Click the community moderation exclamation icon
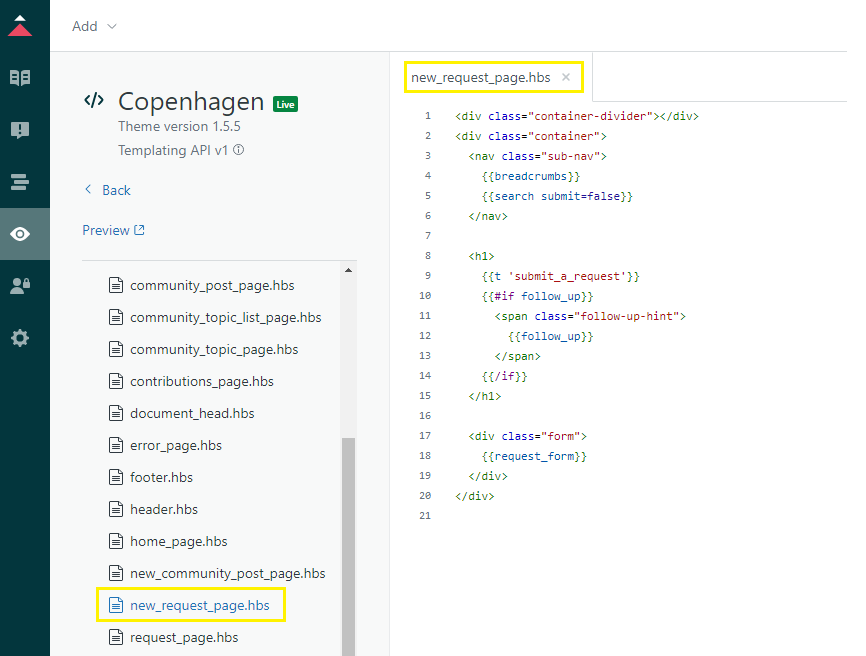This screenshot has height=656, width=866. point(20,130)
